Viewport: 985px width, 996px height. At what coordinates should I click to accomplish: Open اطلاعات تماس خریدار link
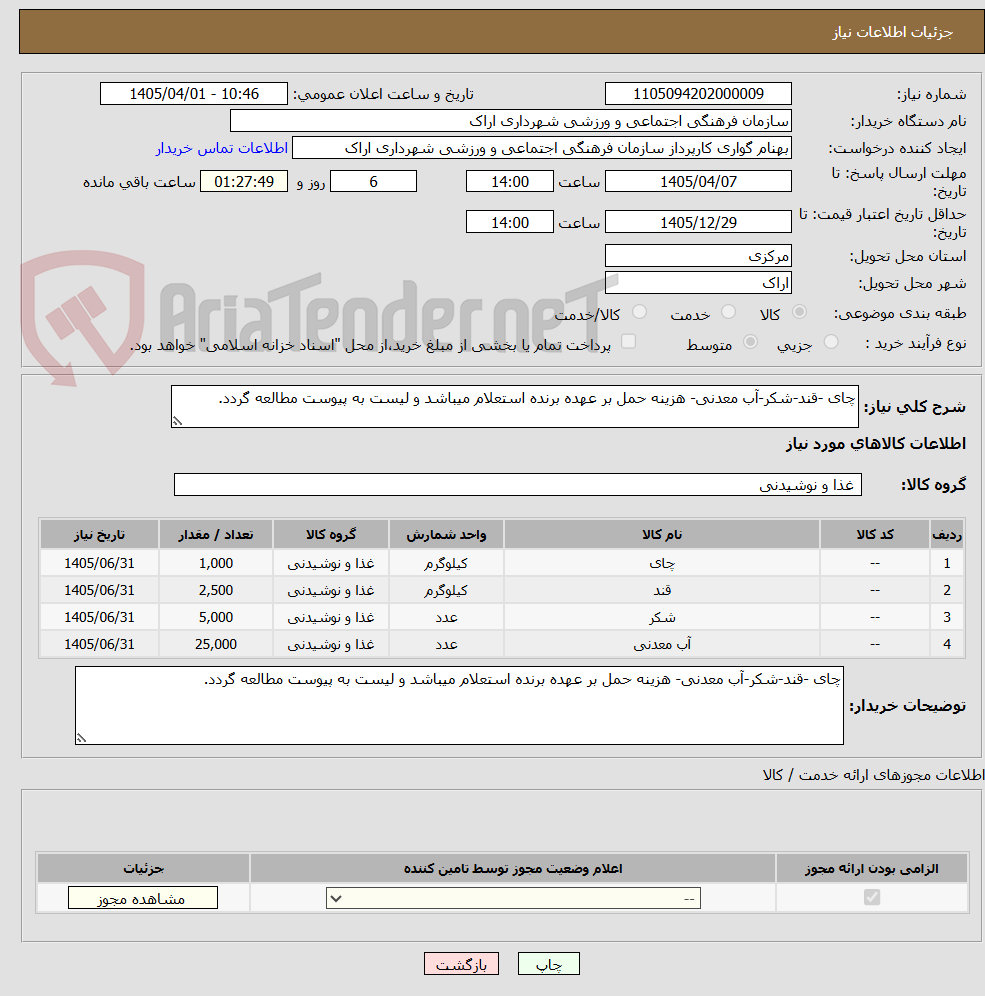(222, 148)
